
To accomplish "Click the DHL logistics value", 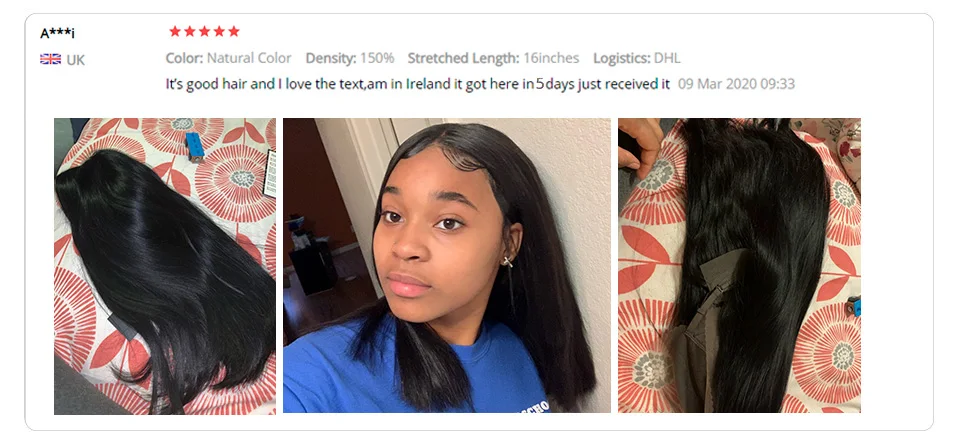I will click(x=667, y=58).
